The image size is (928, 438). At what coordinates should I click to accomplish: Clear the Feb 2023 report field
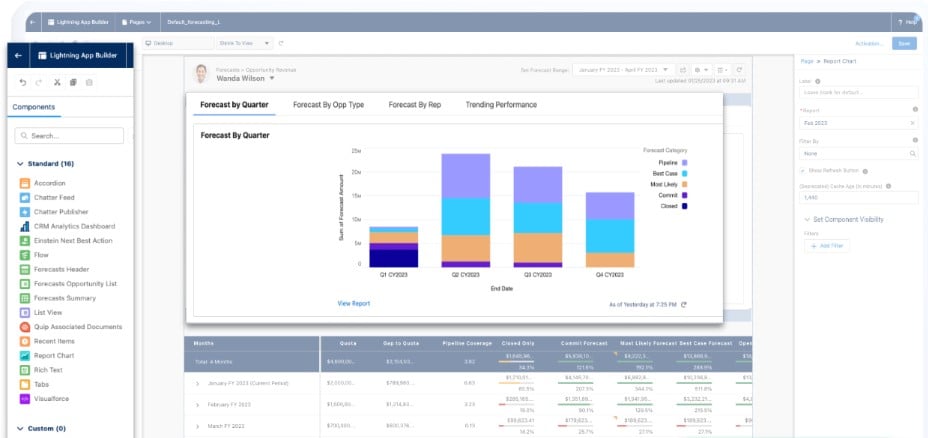912,123
